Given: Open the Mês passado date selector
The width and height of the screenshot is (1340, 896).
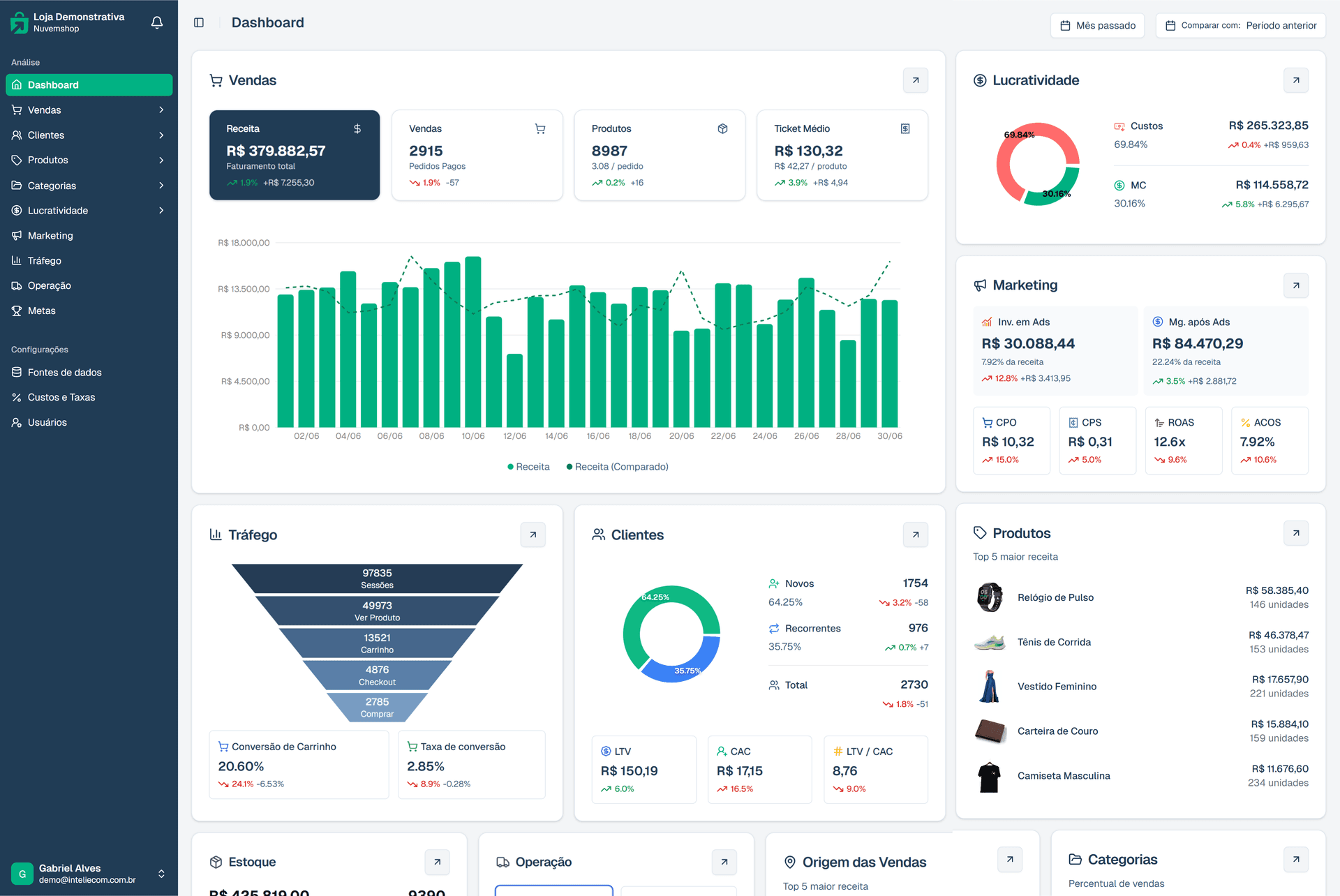Looking at the screenshot, I should (x=1097, y=25).
